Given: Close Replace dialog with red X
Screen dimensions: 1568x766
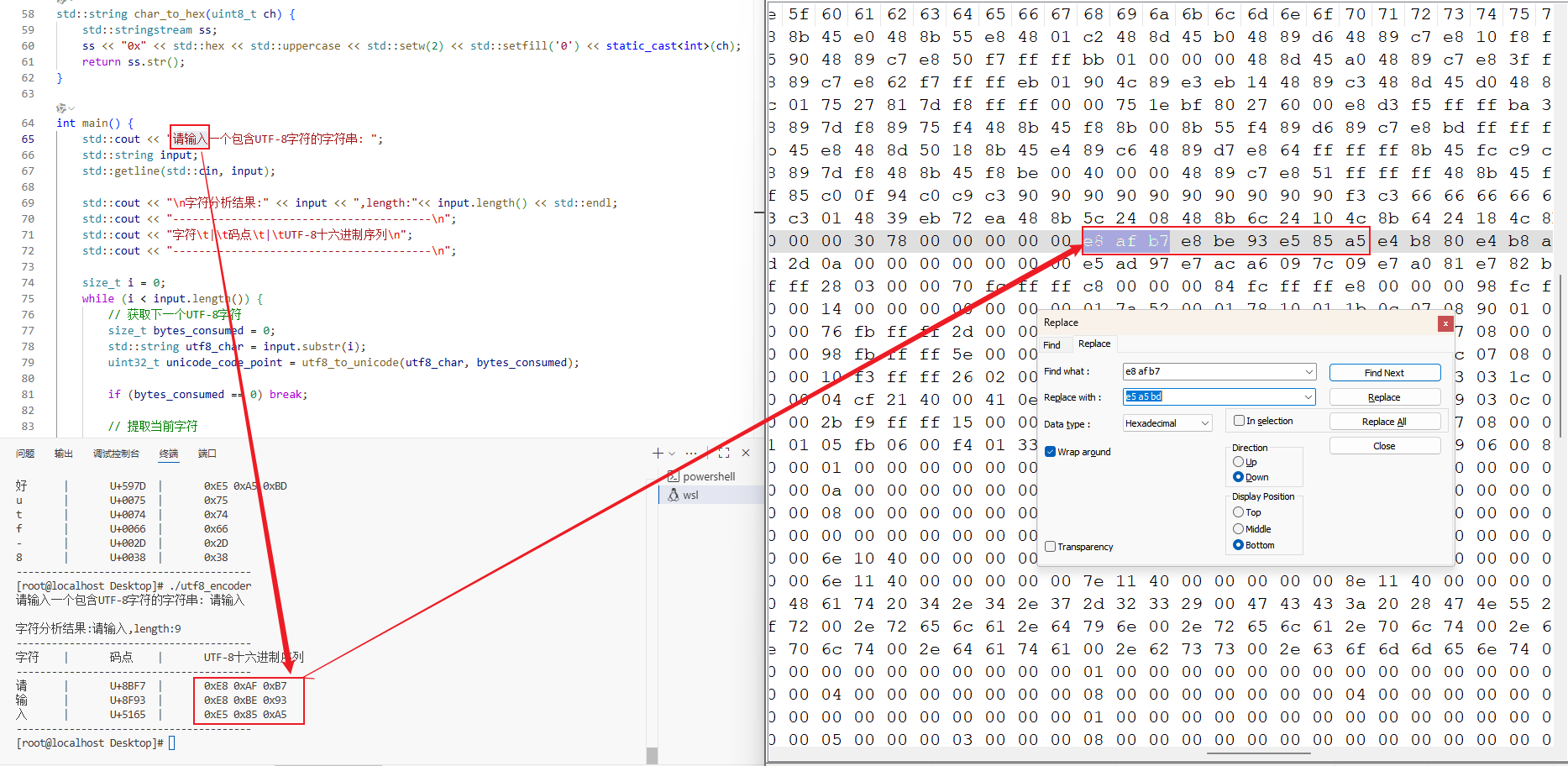Looking at the screenshot, I should pos(1445,323).
